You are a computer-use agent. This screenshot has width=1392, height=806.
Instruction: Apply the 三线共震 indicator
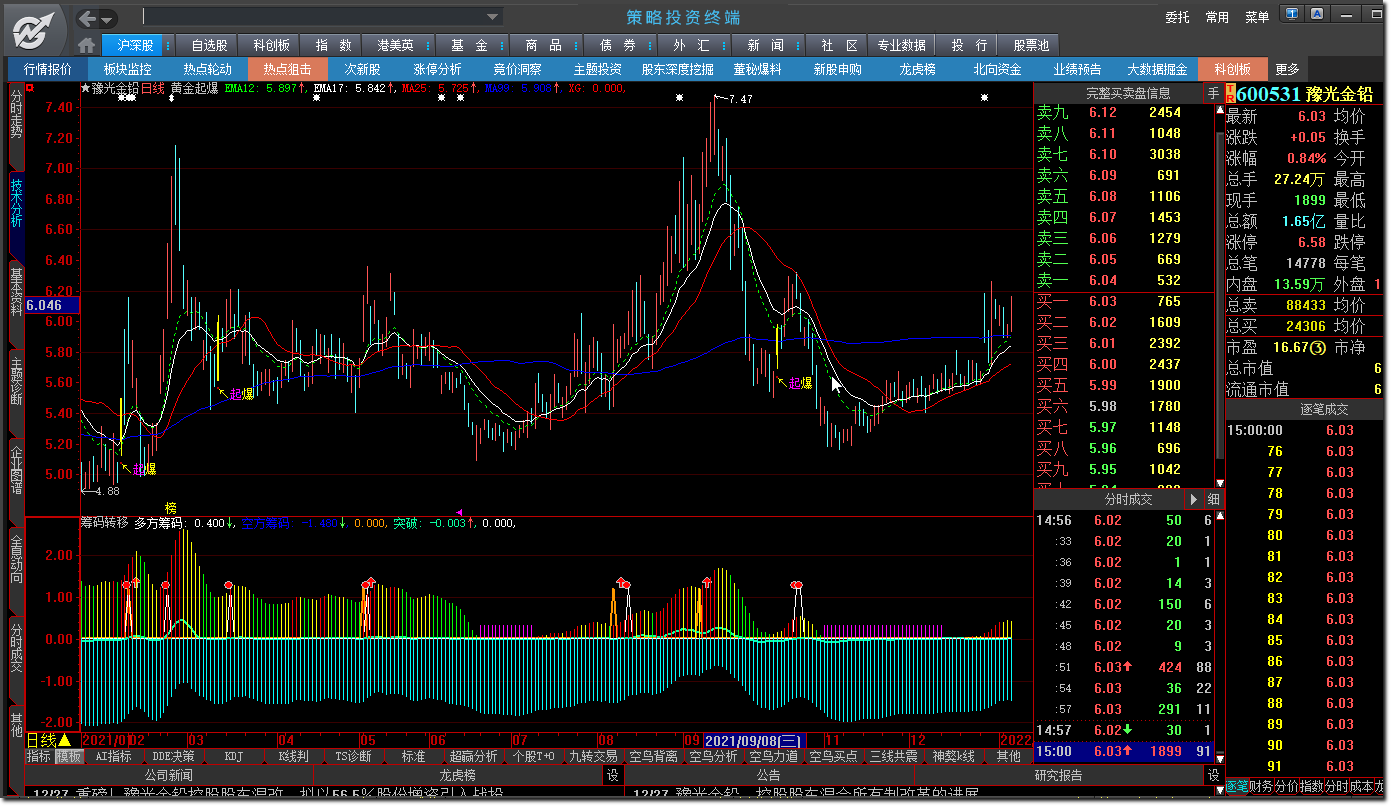tap(893, 757)
